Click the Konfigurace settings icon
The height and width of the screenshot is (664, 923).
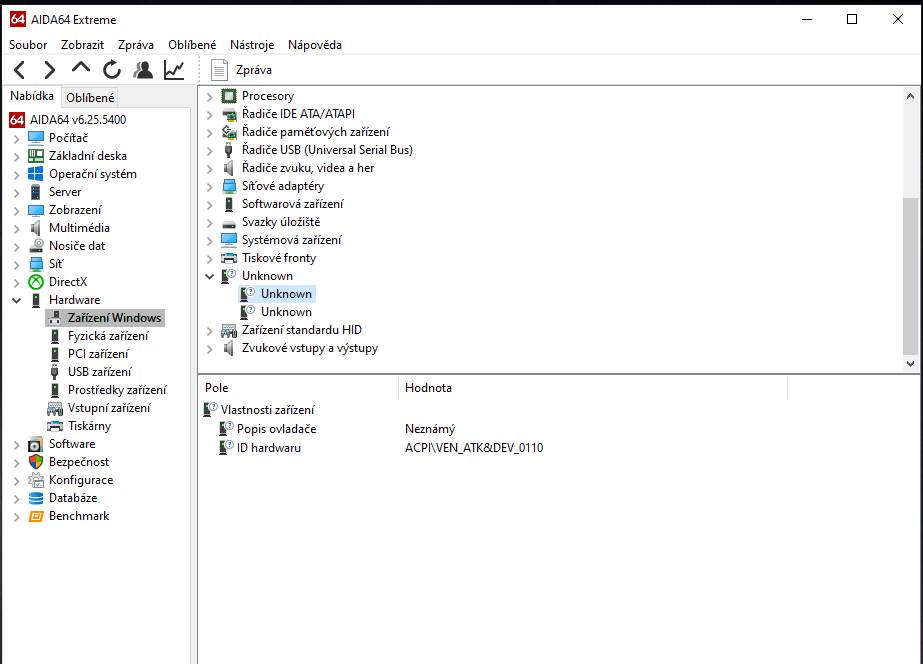click(x=36, y=480)
